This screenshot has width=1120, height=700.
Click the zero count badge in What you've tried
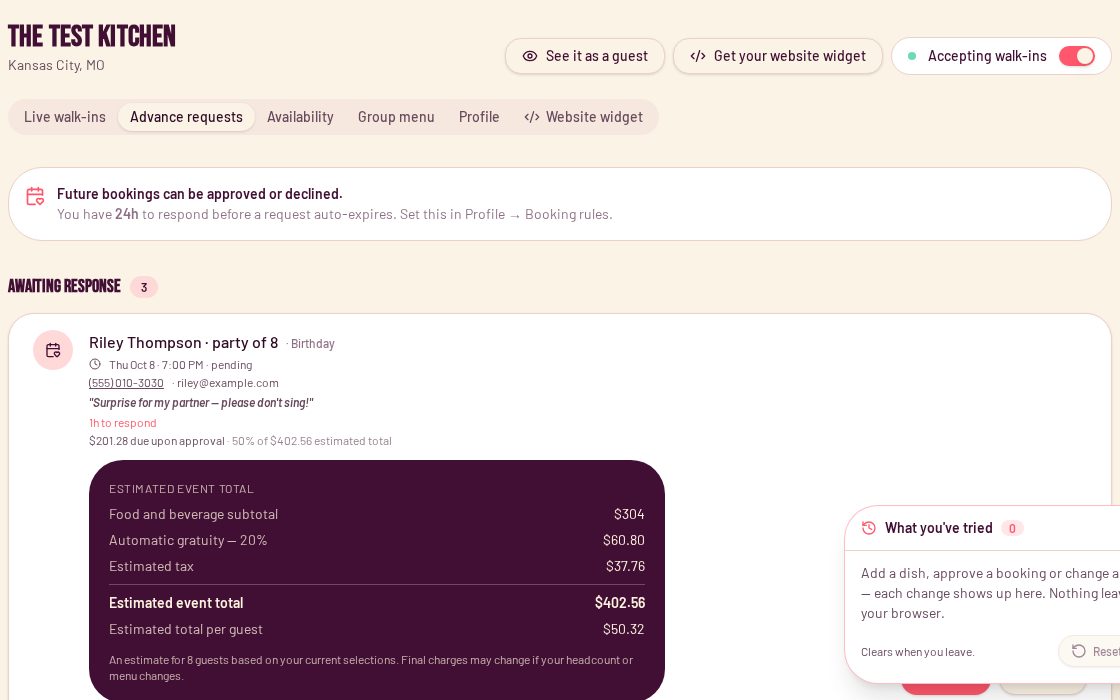pos(1012,528)
